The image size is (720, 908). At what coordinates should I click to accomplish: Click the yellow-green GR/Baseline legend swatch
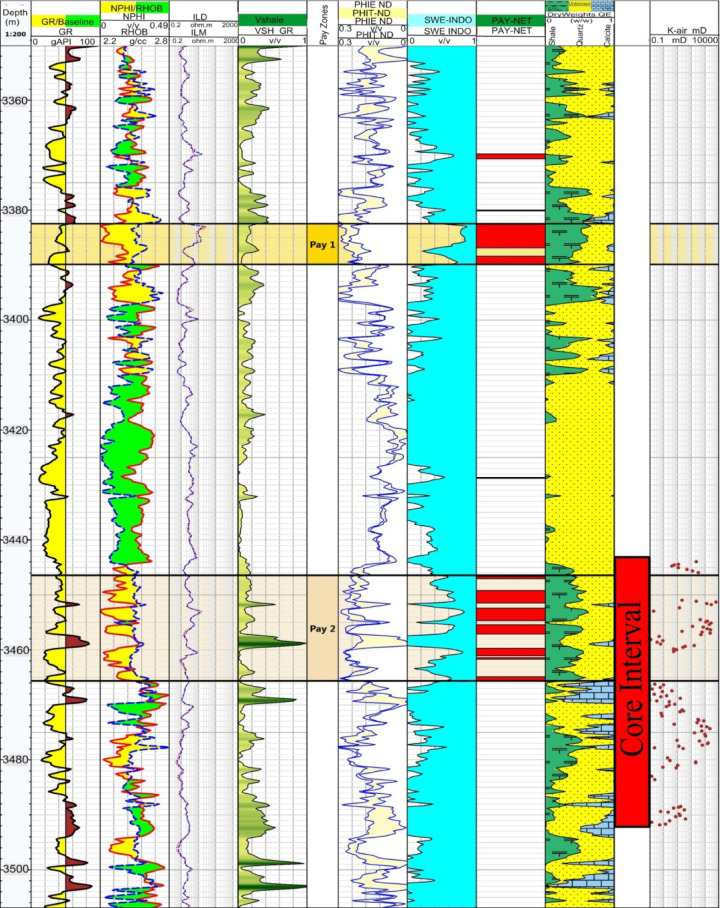(67, 22)
